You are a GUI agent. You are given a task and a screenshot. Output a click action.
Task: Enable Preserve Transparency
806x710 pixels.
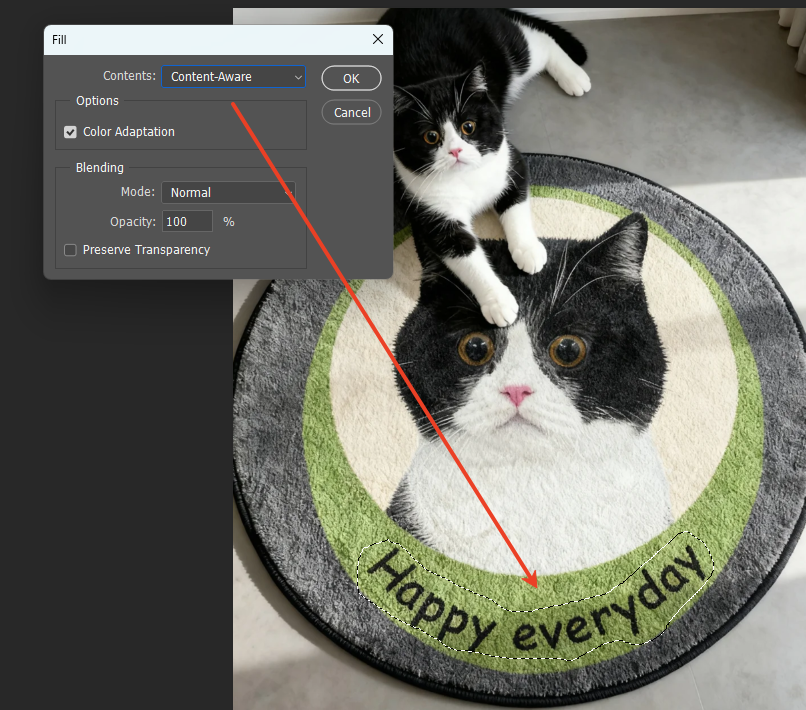tap(70, 250)
